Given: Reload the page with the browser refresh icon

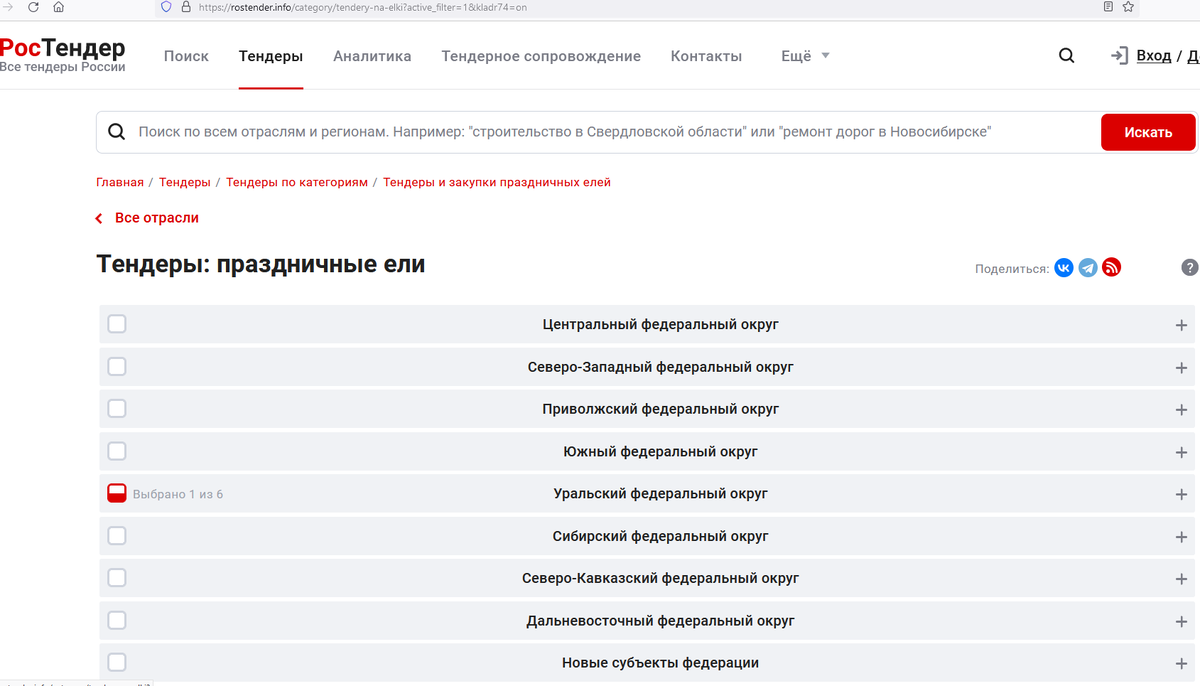Looking at the screenshot, I should pyautogui.click(x=33, y=7).
